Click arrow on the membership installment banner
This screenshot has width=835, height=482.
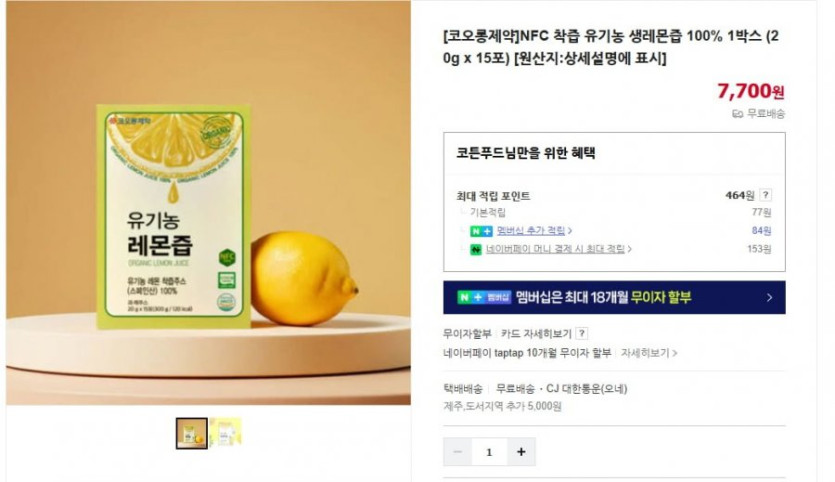coord(769,298)
